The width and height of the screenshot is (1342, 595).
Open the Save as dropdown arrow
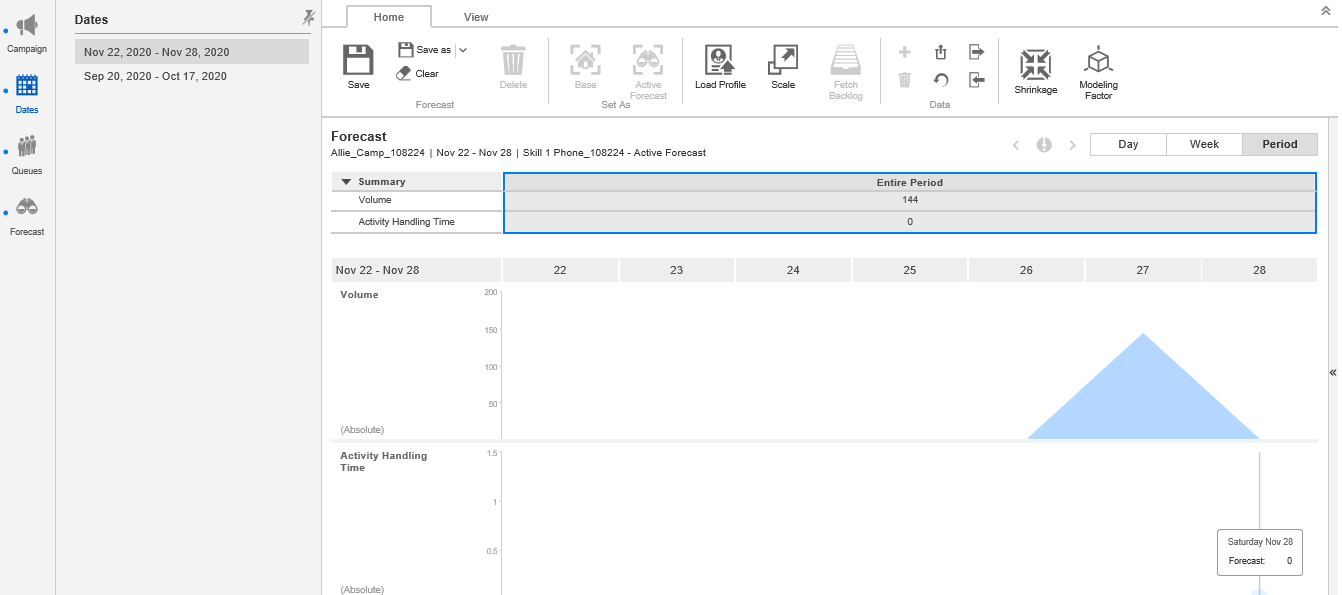click(x=463, y=50)
